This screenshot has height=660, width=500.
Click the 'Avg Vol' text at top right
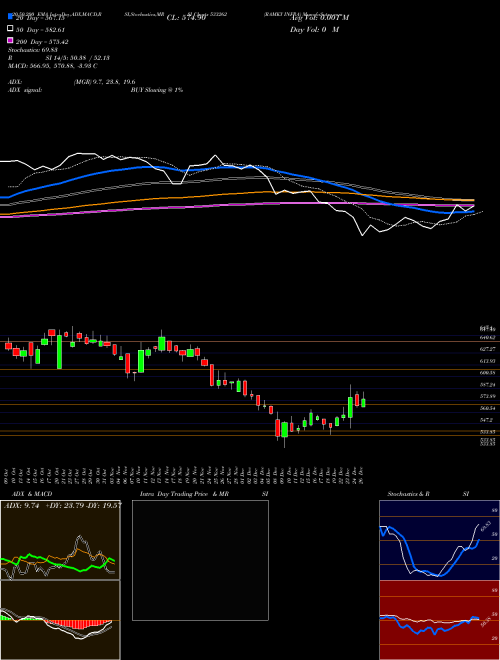[x=319, y=18]
